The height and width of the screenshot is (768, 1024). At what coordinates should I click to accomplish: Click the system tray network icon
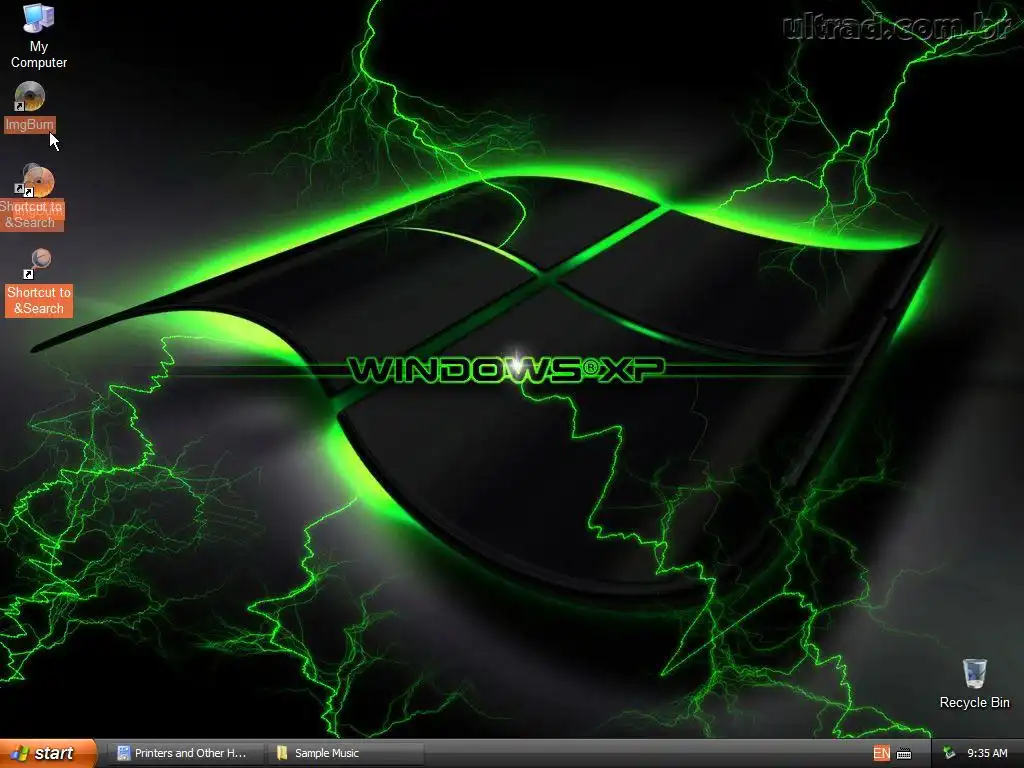[x=949, y=753]
